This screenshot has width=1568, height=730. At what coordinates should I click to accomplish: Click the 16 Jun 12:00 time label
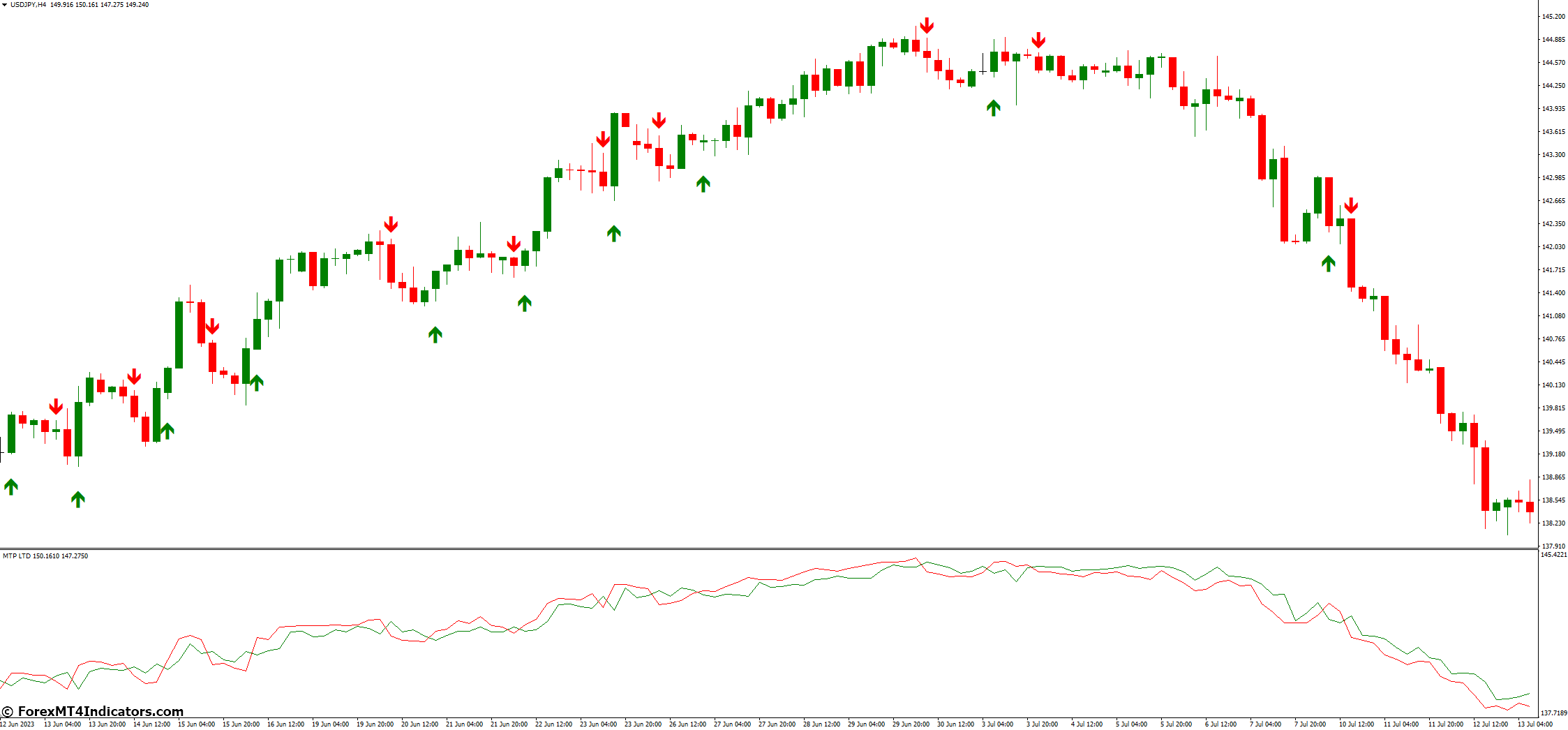coord(285,724)
